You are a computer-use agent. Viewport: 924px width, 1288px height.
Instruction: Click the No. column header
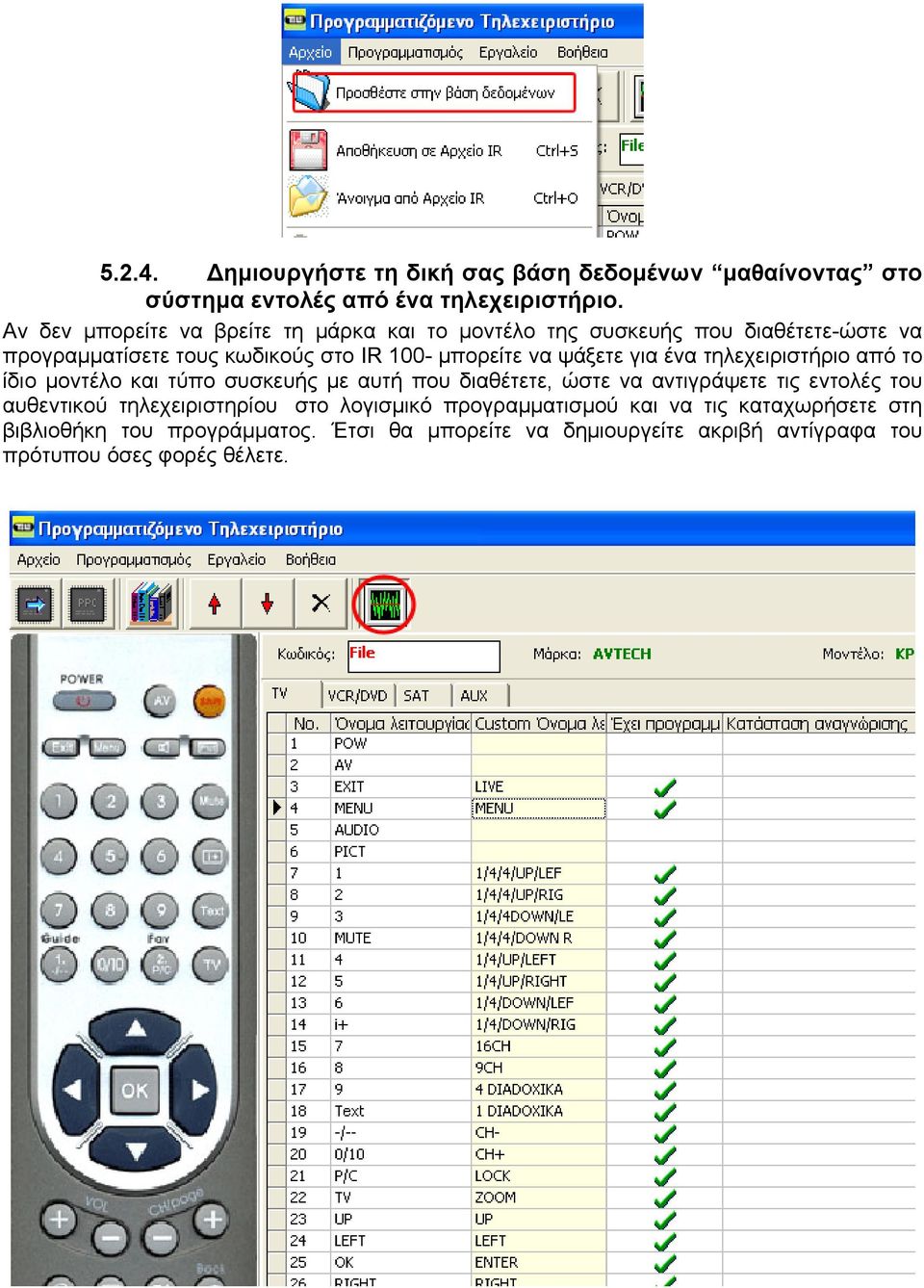click(x=310, y=723)
